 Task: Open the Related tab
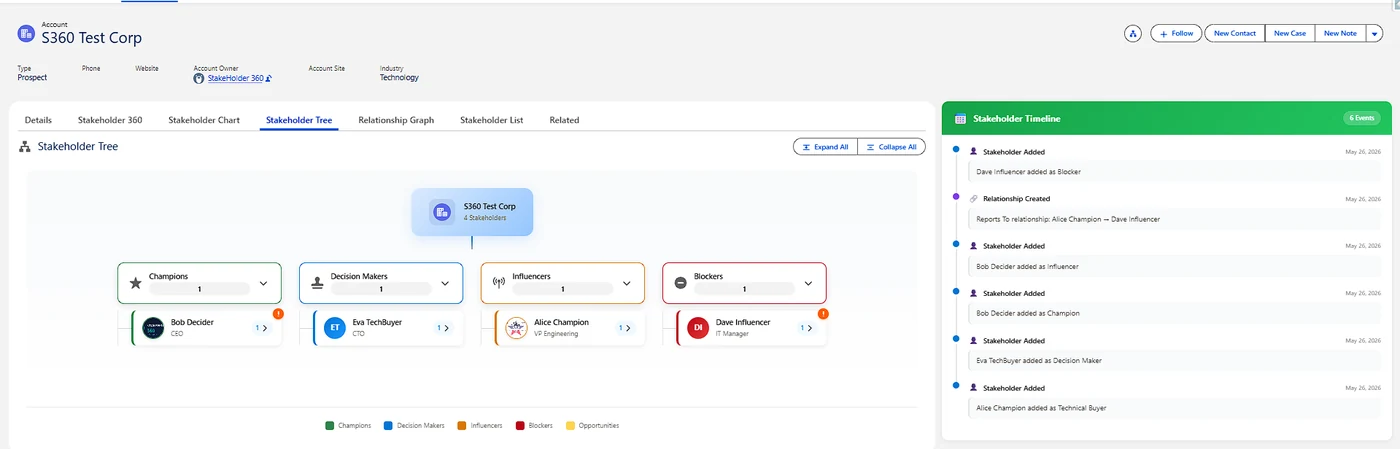pyautogui.click(x=564, y=120)
